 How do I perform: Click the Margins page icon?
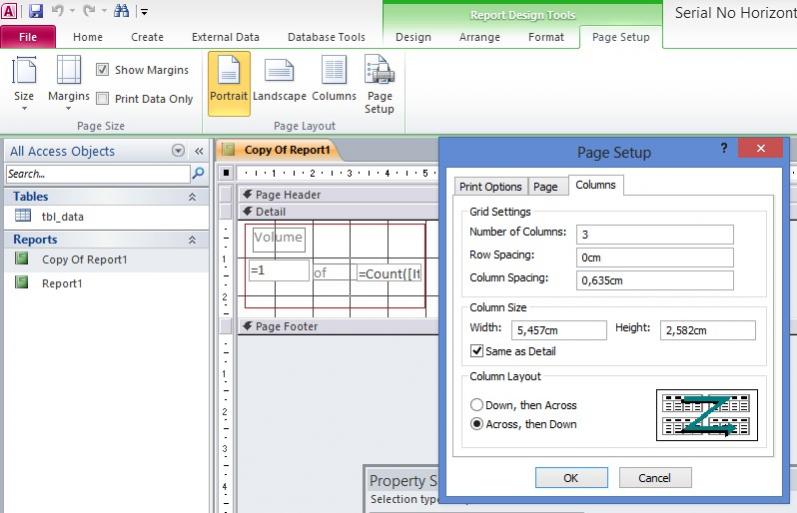69,70
